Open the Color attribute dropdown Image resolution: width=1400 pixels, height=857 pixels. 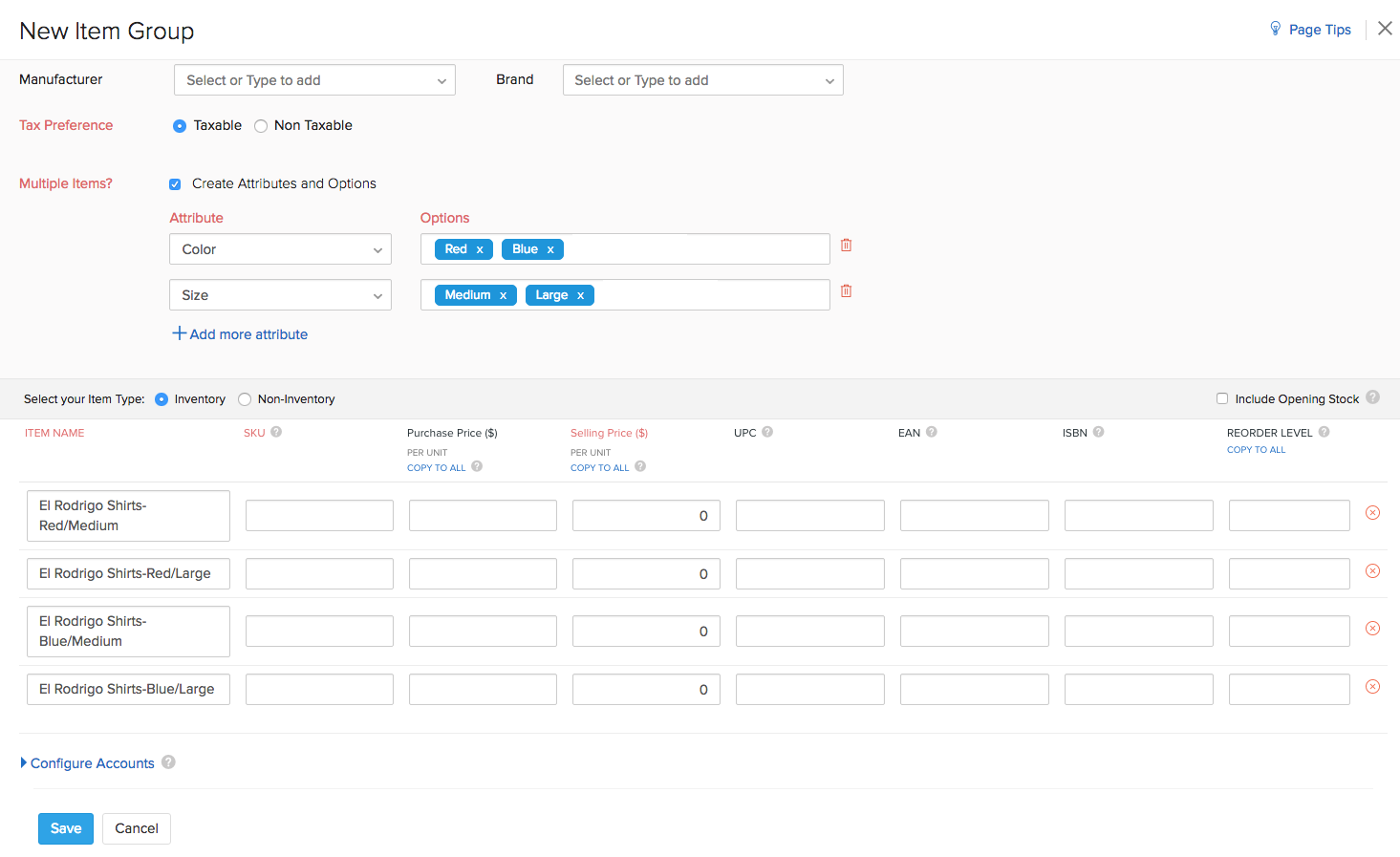point(279,248)
